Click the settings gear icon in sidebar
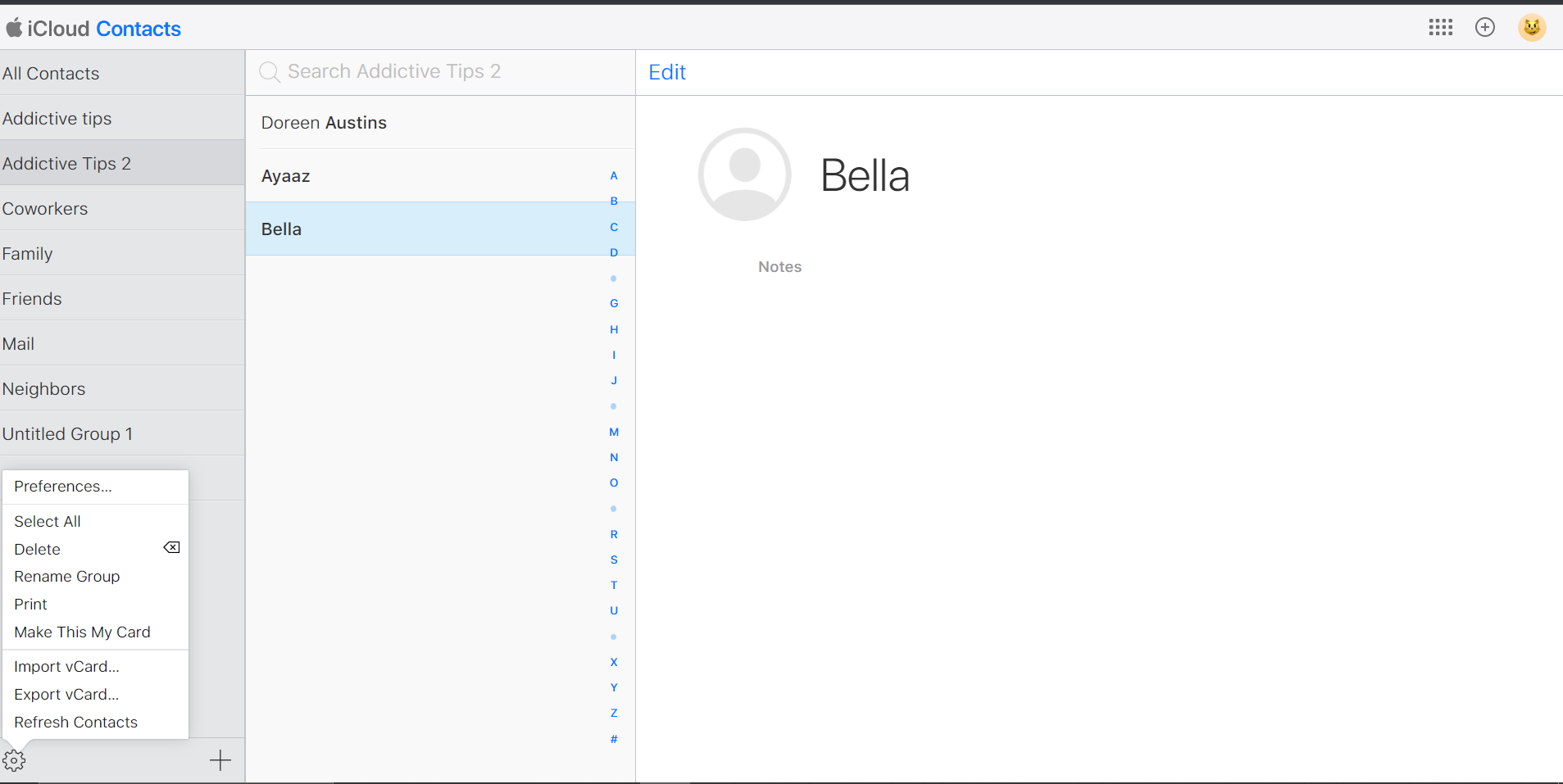1563x784 pixels. pyautogui.click(x=14, y=760)
